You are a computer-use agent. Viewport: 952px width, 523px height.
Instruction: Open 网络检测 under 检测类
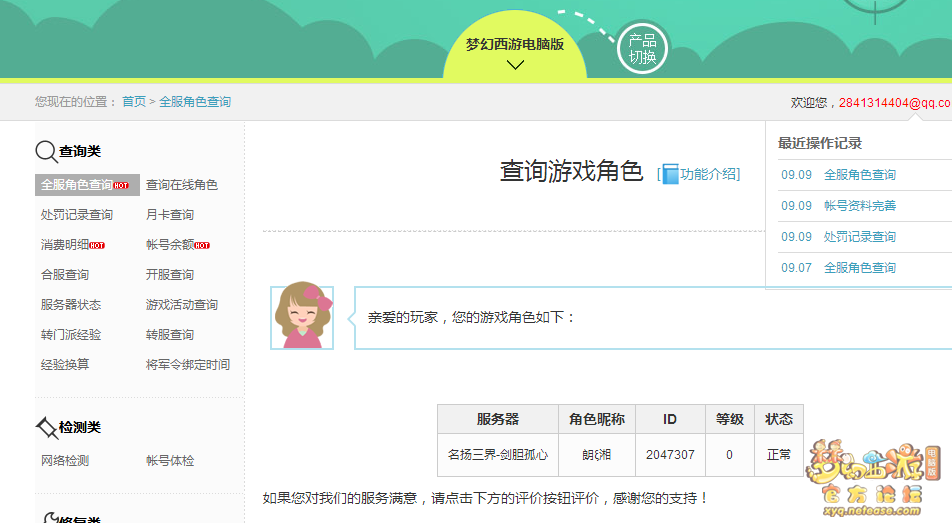[x=64, y=460]
